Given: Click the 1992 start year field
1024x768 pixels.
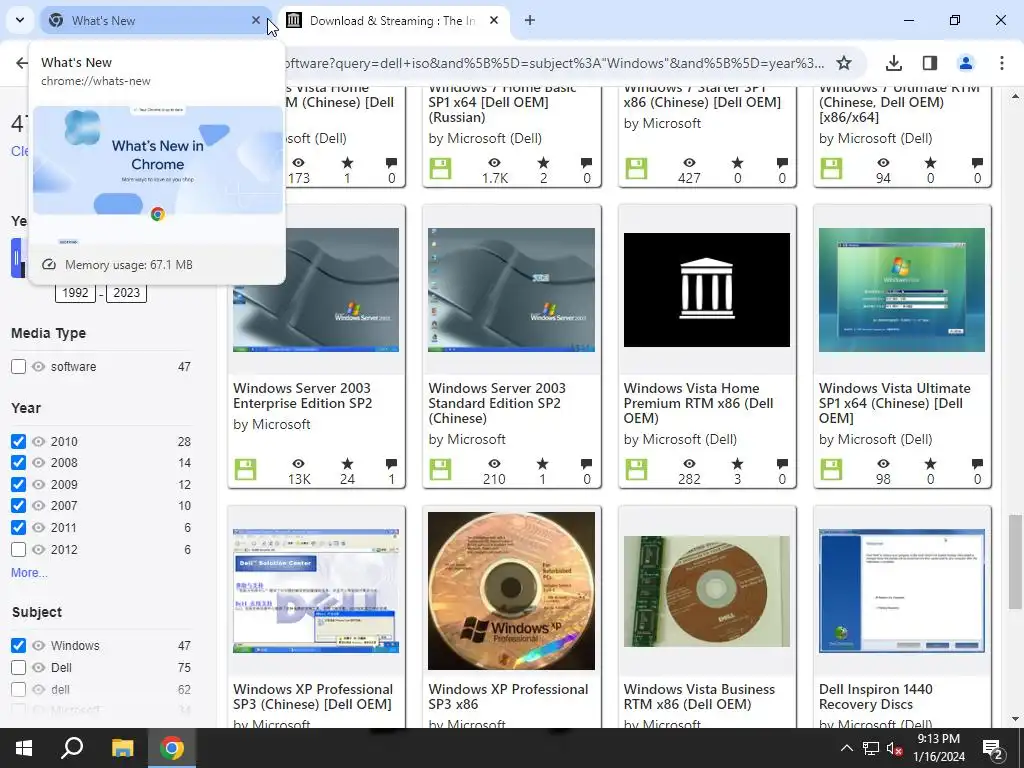Looking at the screenshot, I should (x=75, y=293).
